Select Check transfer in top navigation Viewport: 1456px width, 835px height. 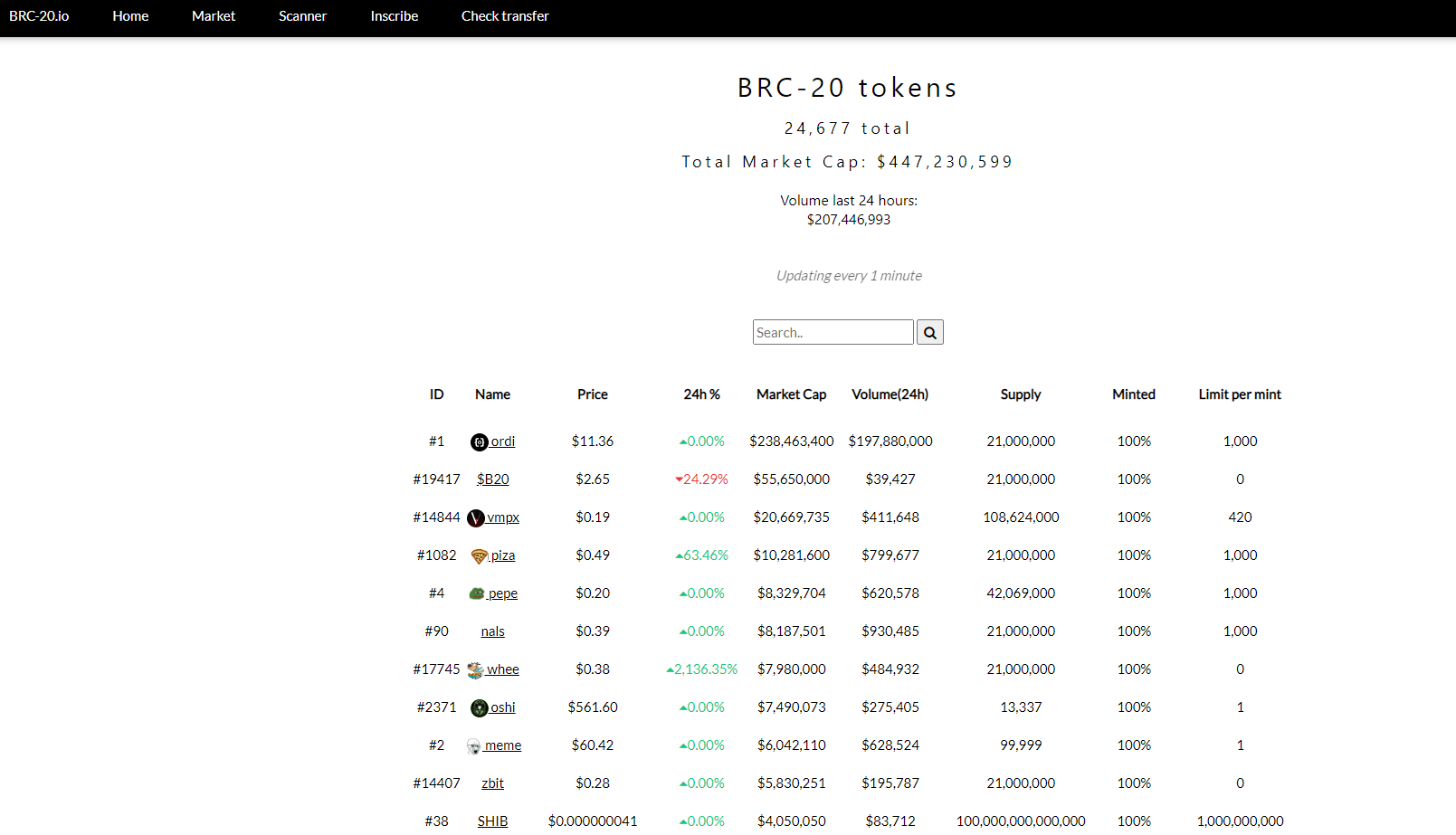click(505, 16)
